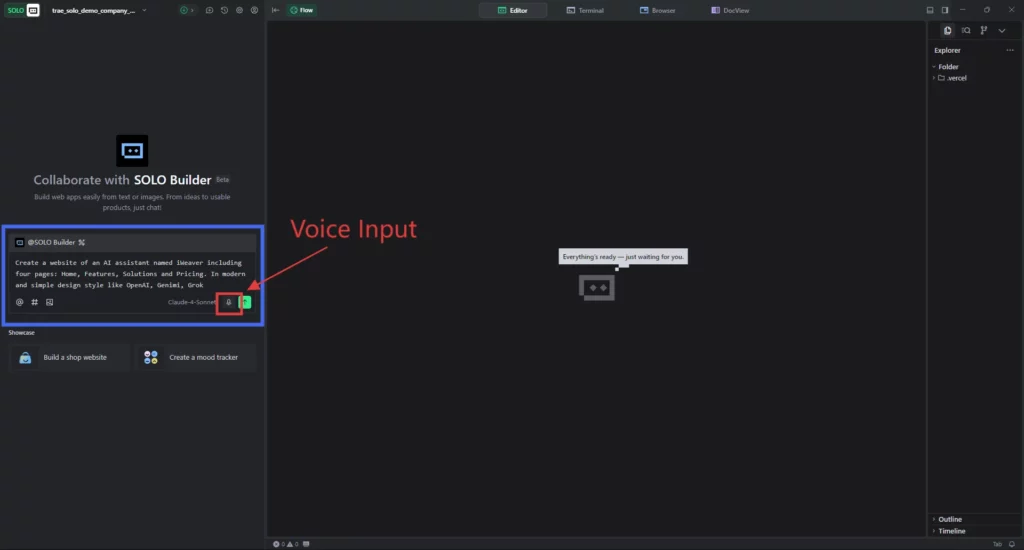Screen dimensions: 1024x550
Task: Click the Showcase heading
Action: 22,332
